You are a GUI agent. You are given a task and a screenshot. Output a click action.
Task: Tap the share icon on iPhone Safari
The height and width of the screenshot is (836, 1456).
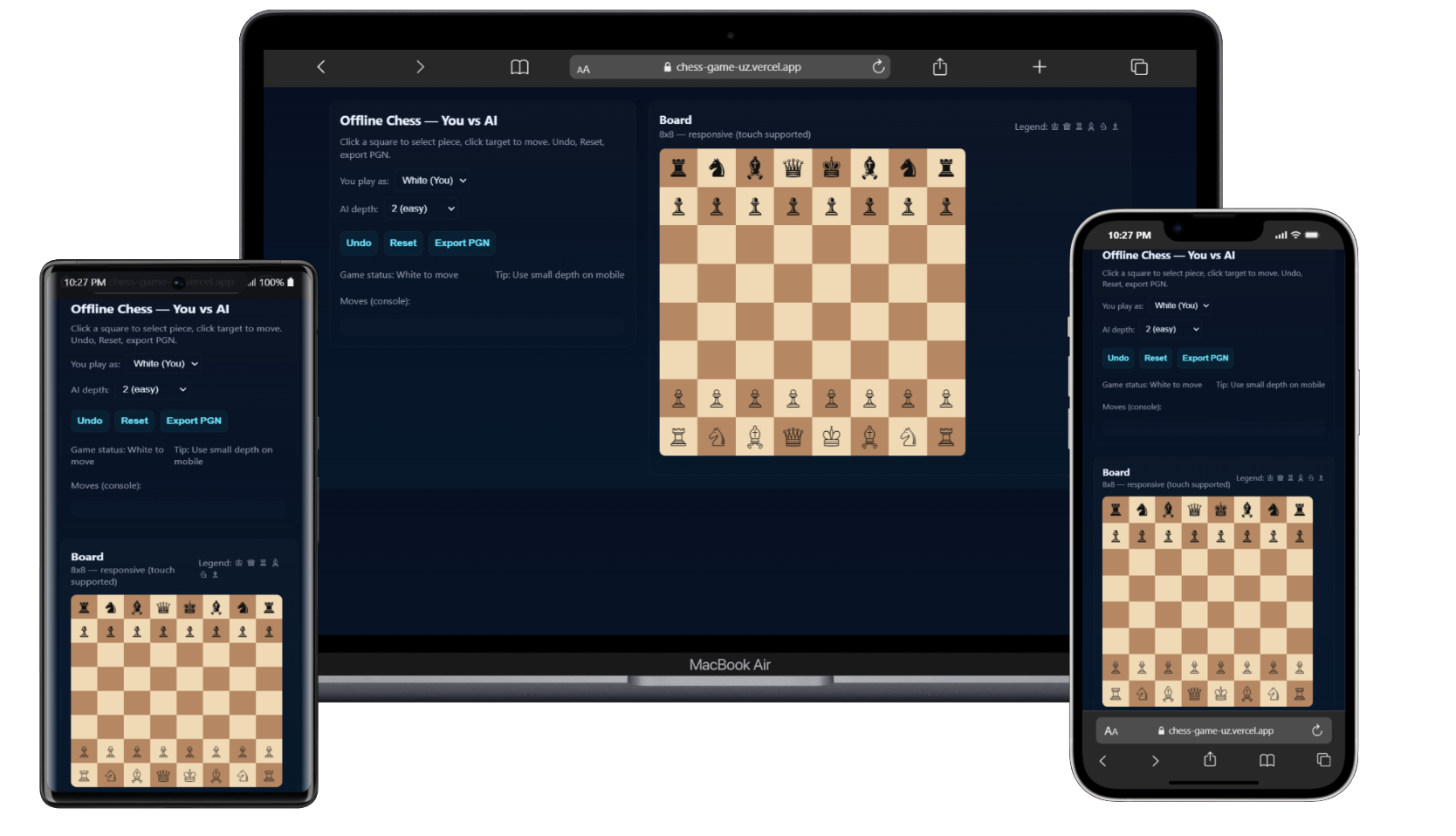(x=1210, y=760)
